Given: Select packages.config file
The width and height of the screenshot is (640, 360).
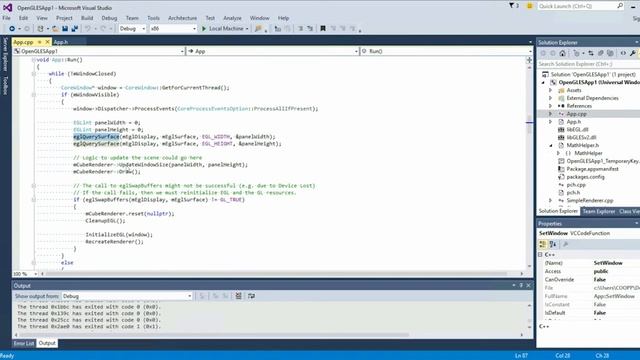Looking at the screenshot, I should (x=585, y=177).
